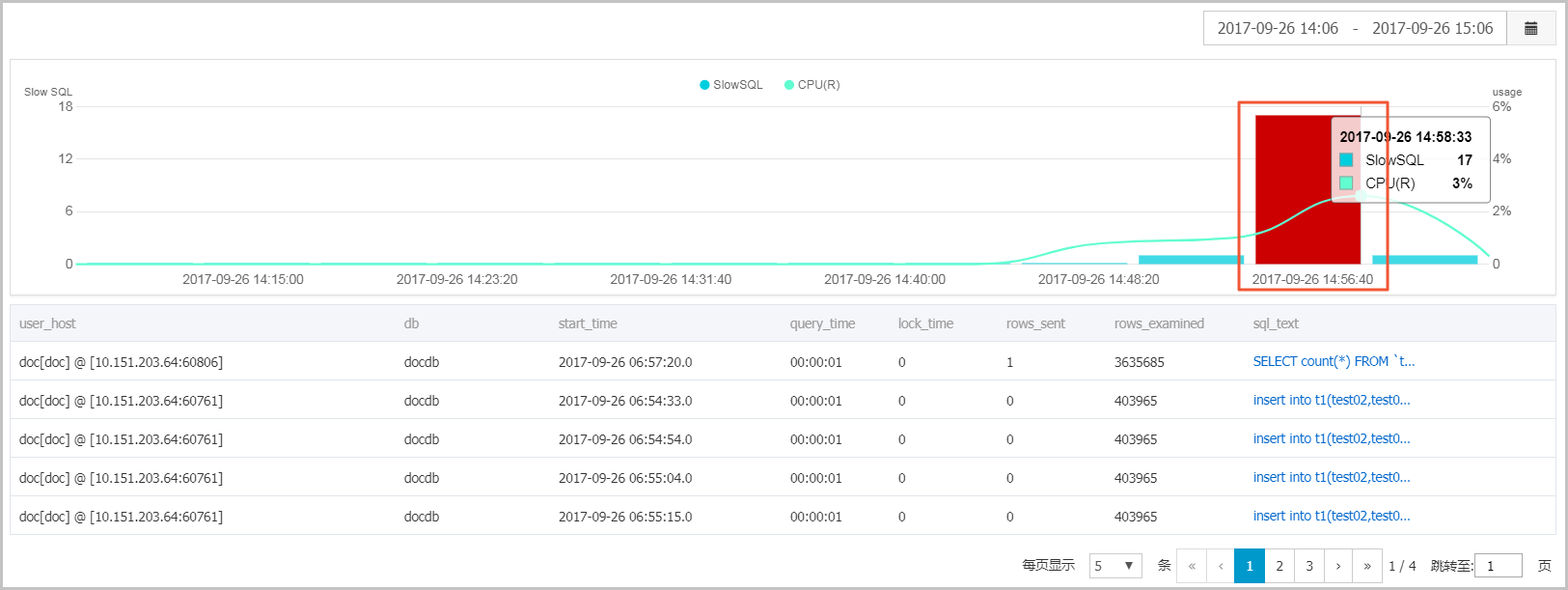The height and width of the screenshot is (590, 1568).
Task: Select page 2 in pagination
Action: coord(1279,566)
